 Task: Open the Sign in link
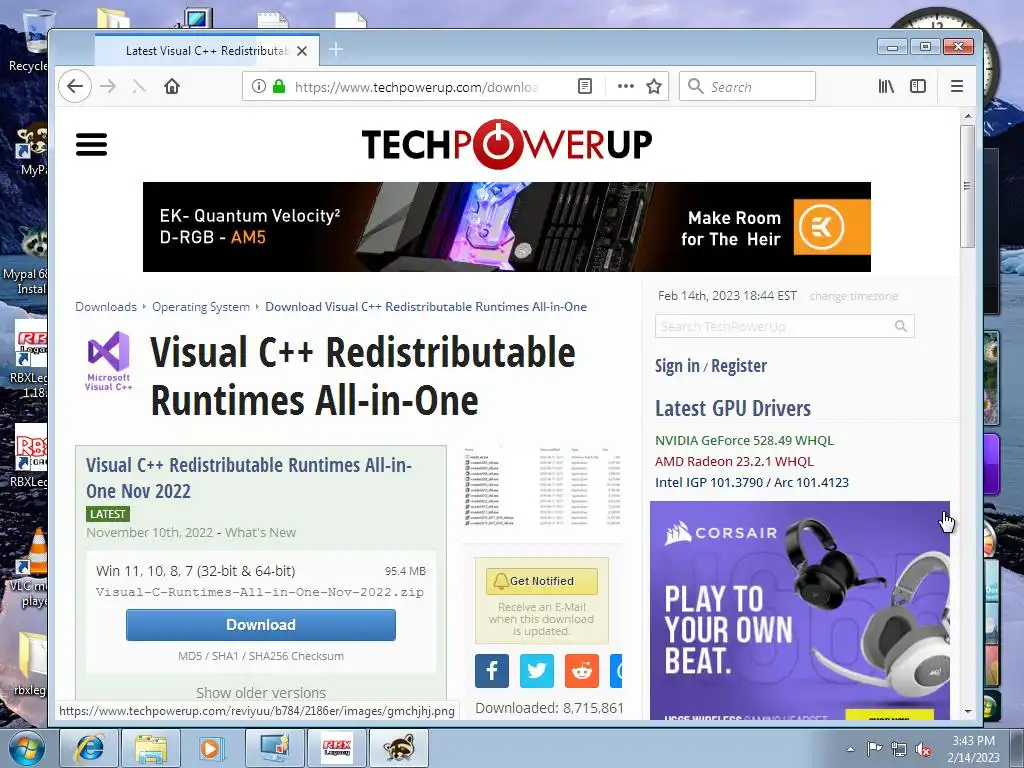click(677, 366)
